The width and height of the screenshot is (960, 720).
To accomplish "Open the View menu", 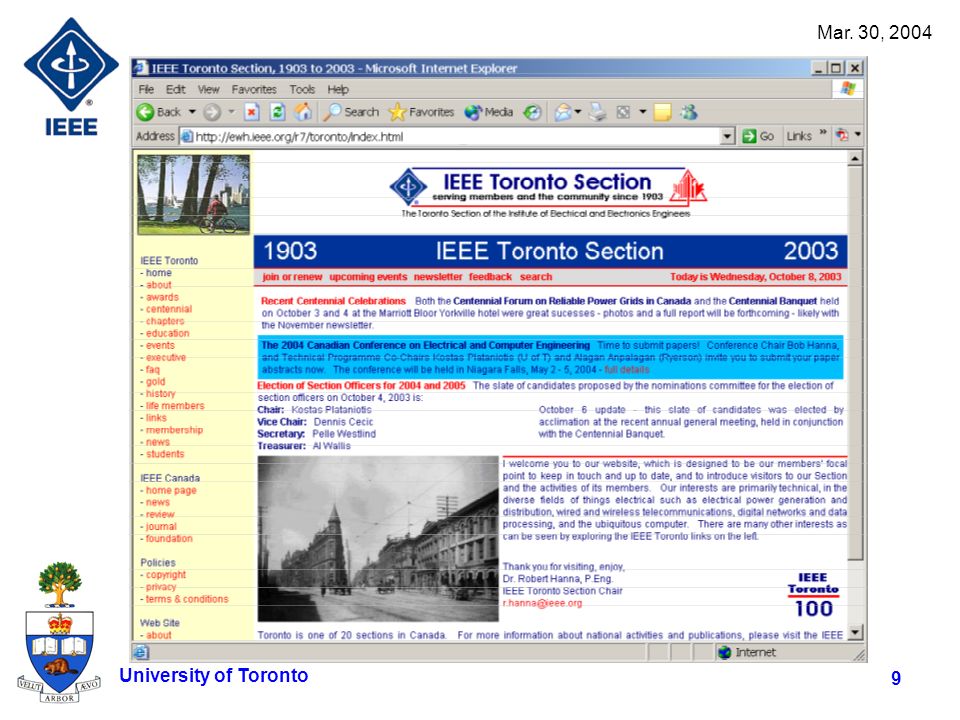I will pyautogui.click(x=208, y=89).
